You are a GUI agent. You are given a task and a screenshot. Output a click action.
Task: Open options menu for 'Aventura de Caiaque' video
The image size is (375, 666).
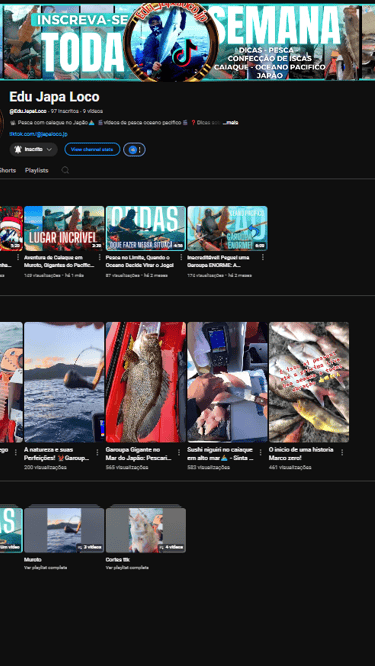pos(99,257)
